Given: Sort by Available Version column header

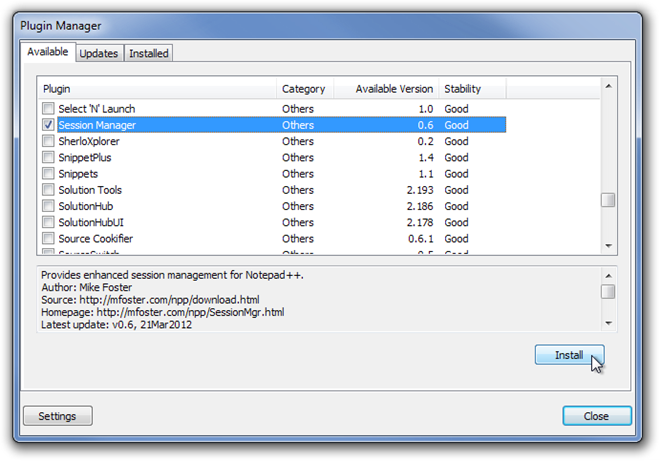Looking at the screenshot, I should coord(386,89).
